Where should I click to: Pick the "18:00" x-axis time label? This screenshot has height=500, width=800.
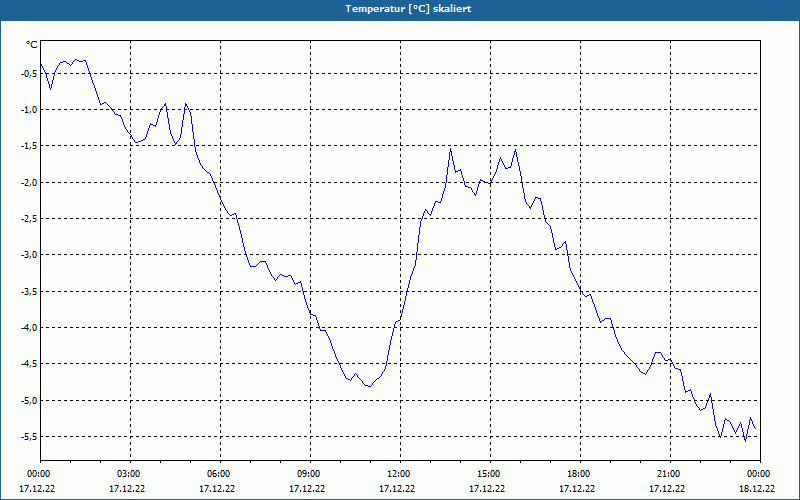[x=580, y=474]
